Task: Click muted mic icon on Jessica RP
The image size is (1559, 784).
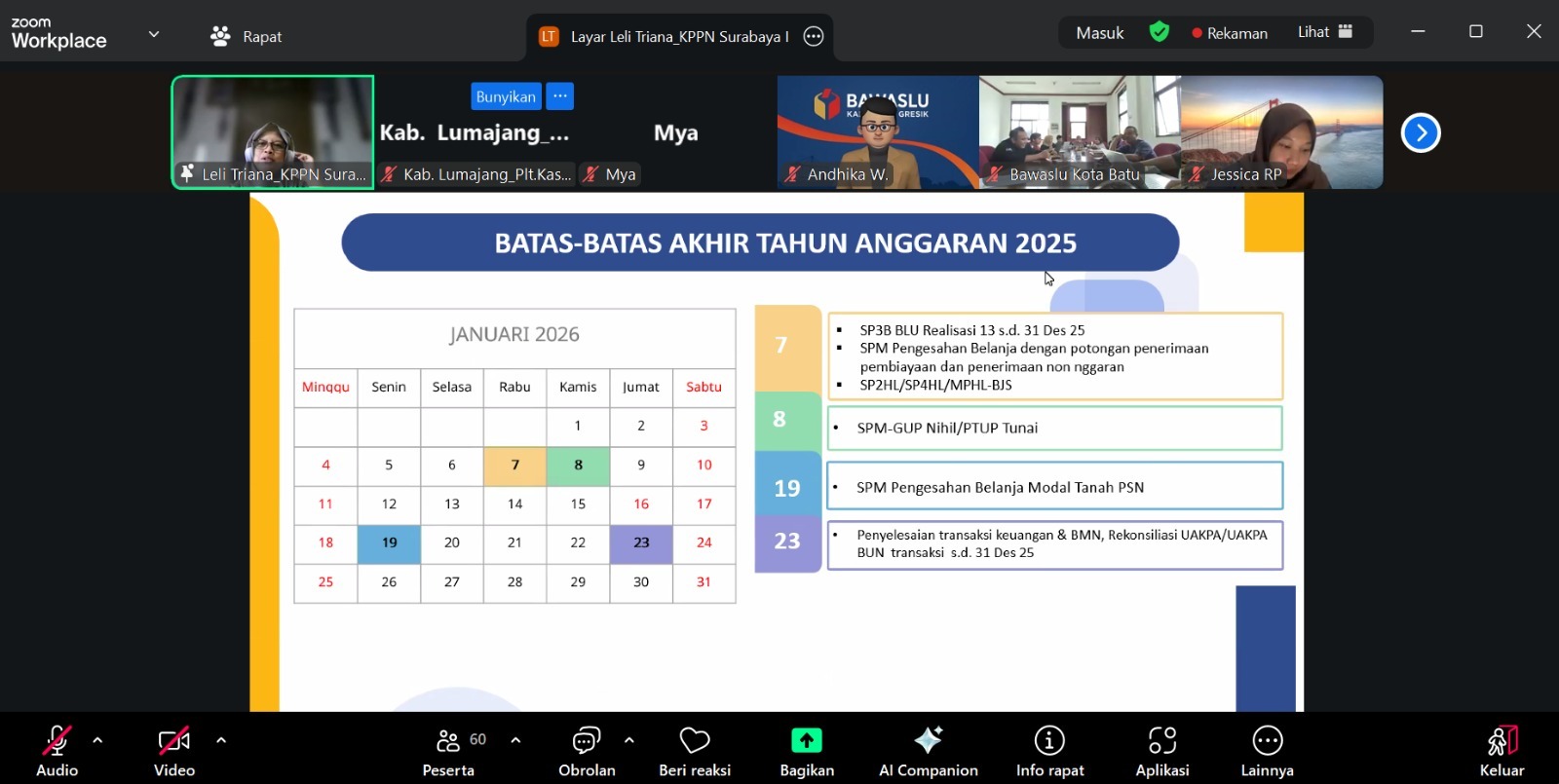Action: pyautogui.click(x=1197, y=174)
